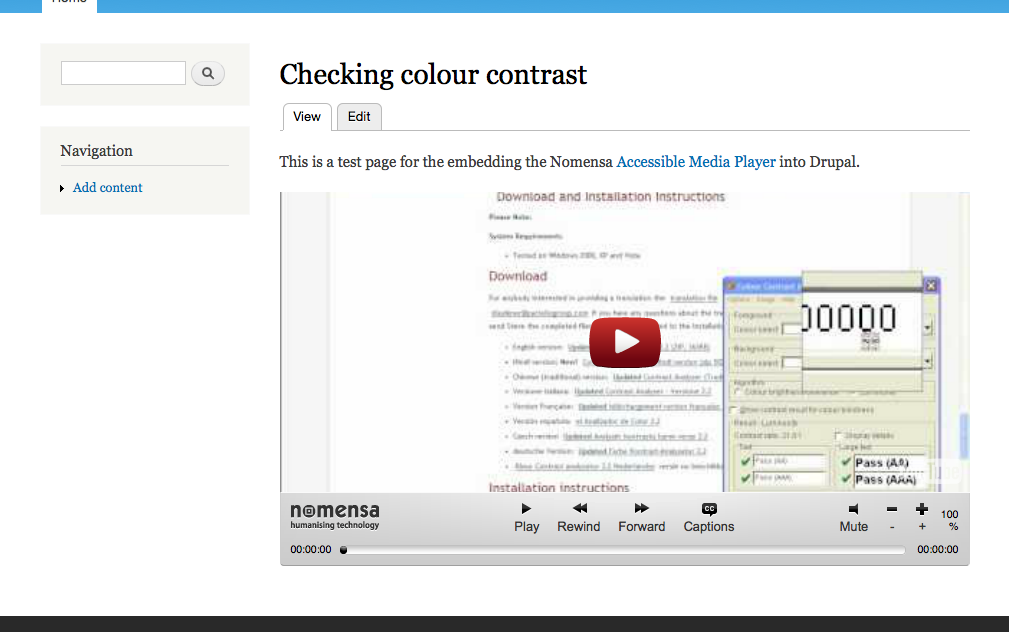Rewind the video
The image size is (1009, 632).
tap(579, 517)
